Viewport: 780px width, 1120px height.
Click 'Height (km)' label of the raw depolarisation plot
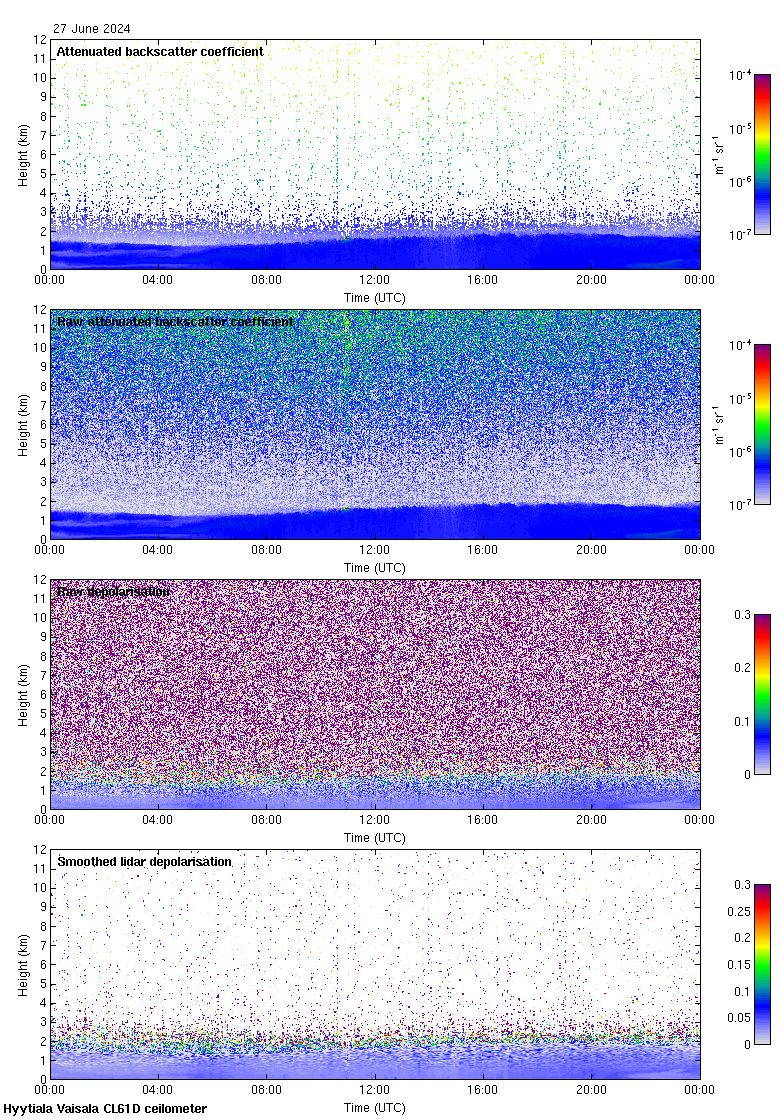click(24, 694)
